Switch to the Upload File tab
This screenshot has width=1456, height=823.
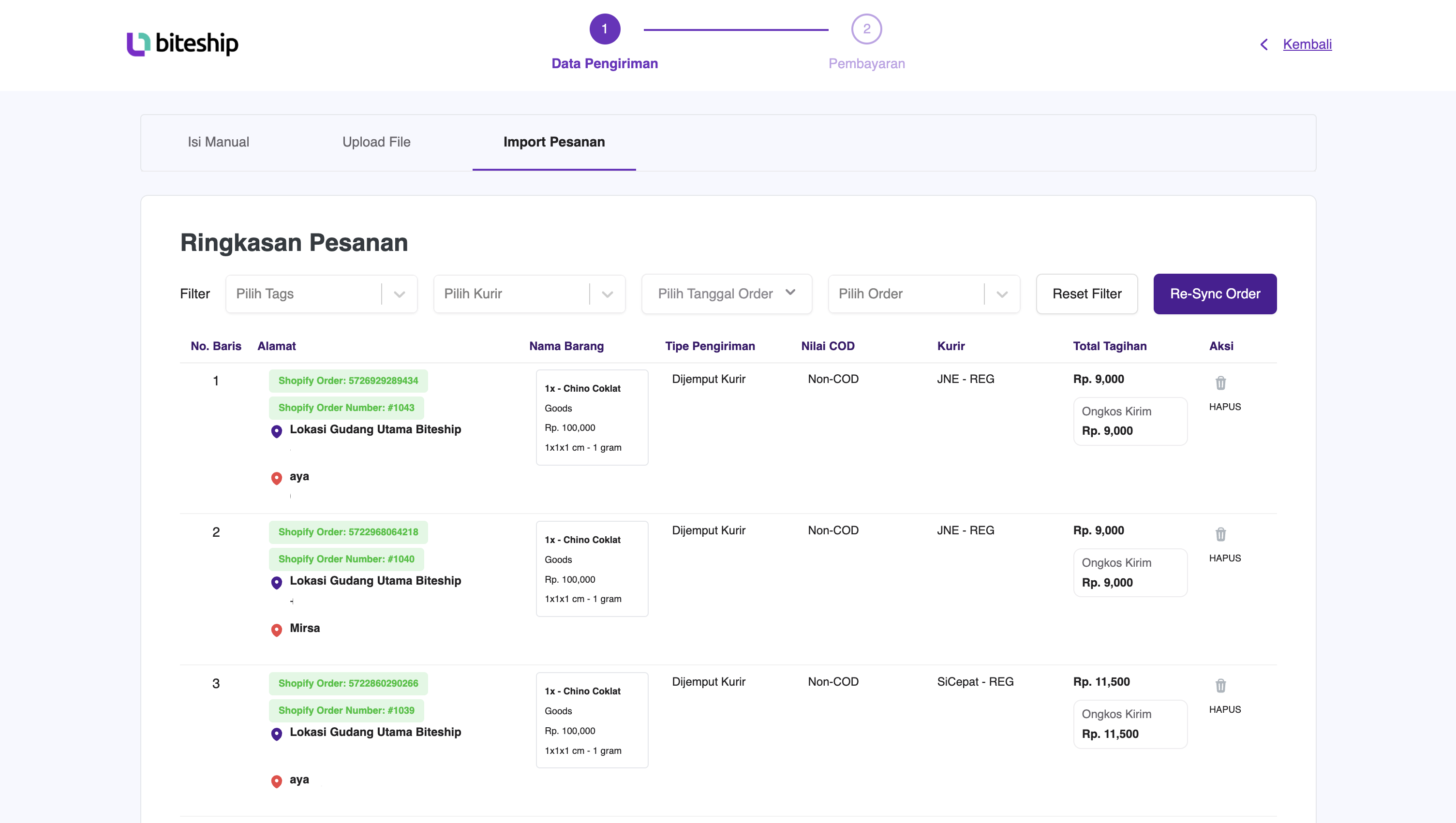pyautogui.click(x=376, y=142)
